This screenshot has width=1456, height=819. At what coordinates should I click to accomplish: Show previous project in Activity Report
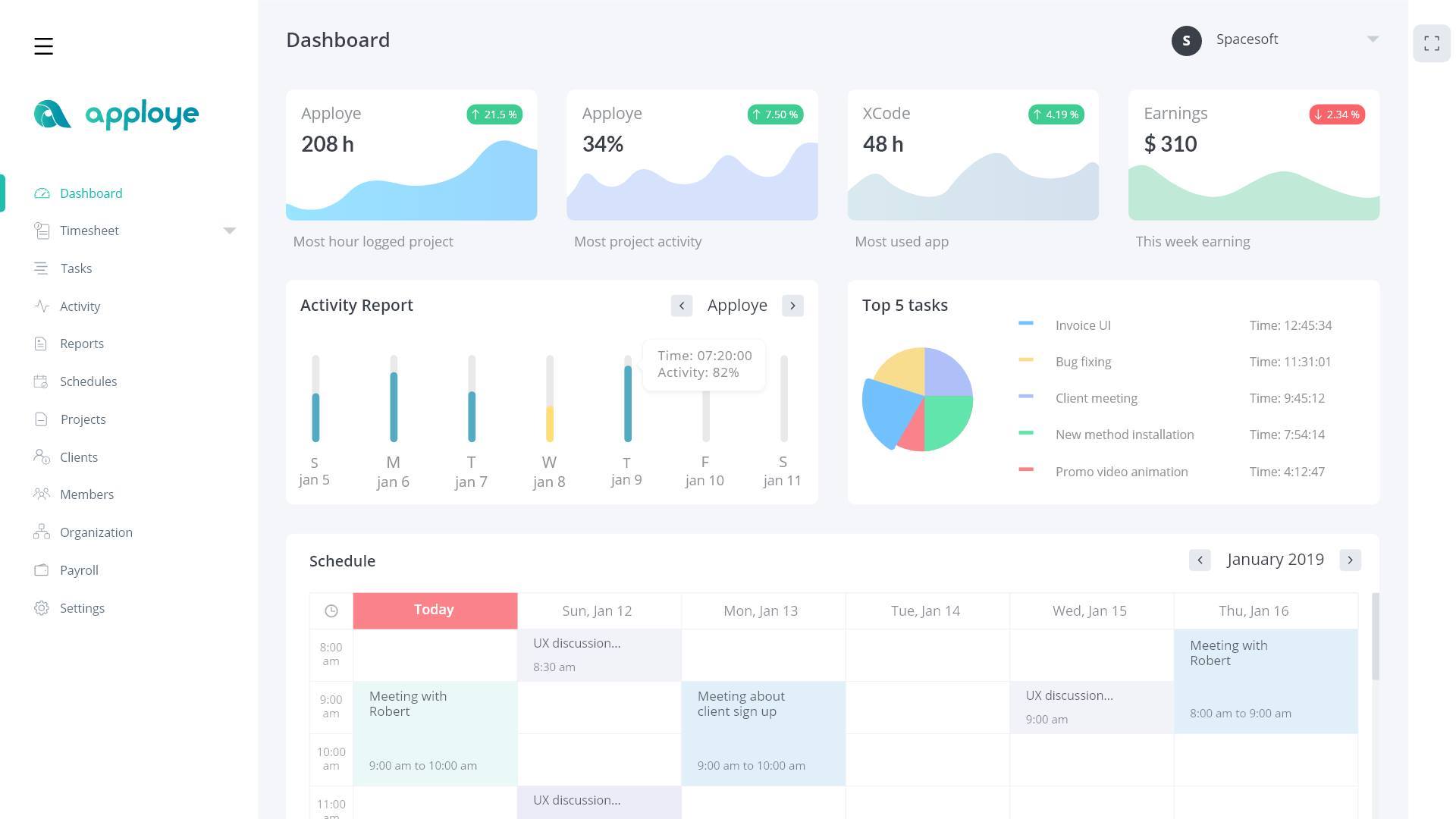tap(681, 306)
